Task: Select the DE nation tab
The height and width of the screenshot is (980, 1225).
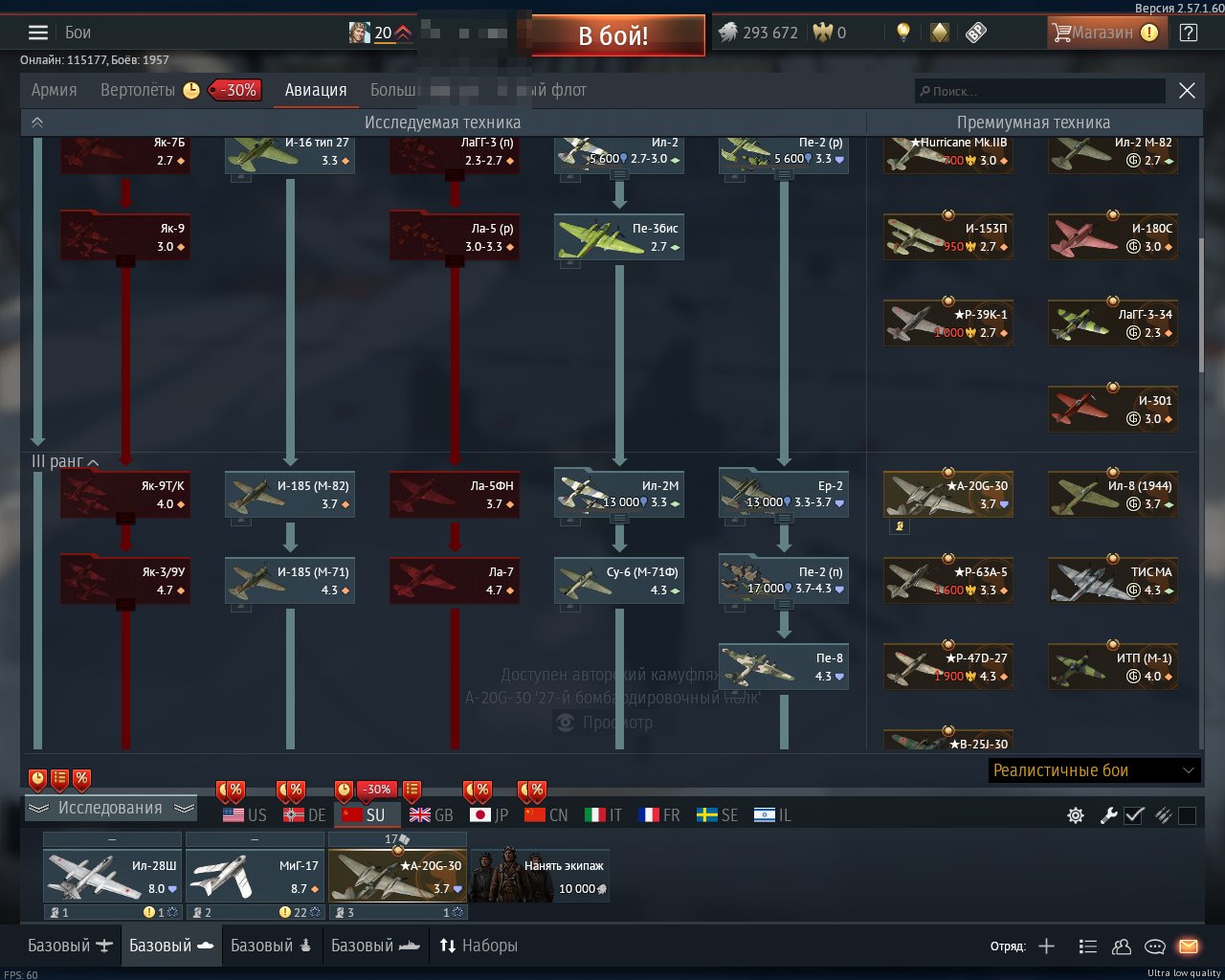Action: [x=305, y=815]
